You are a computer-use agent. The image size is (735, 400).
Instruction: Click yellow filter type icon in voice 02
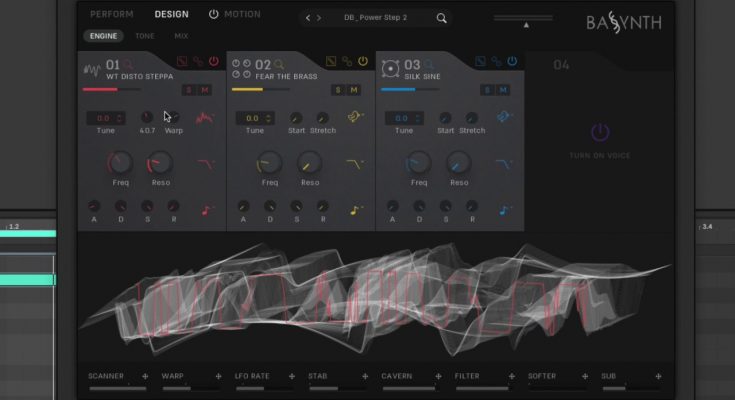355,164
